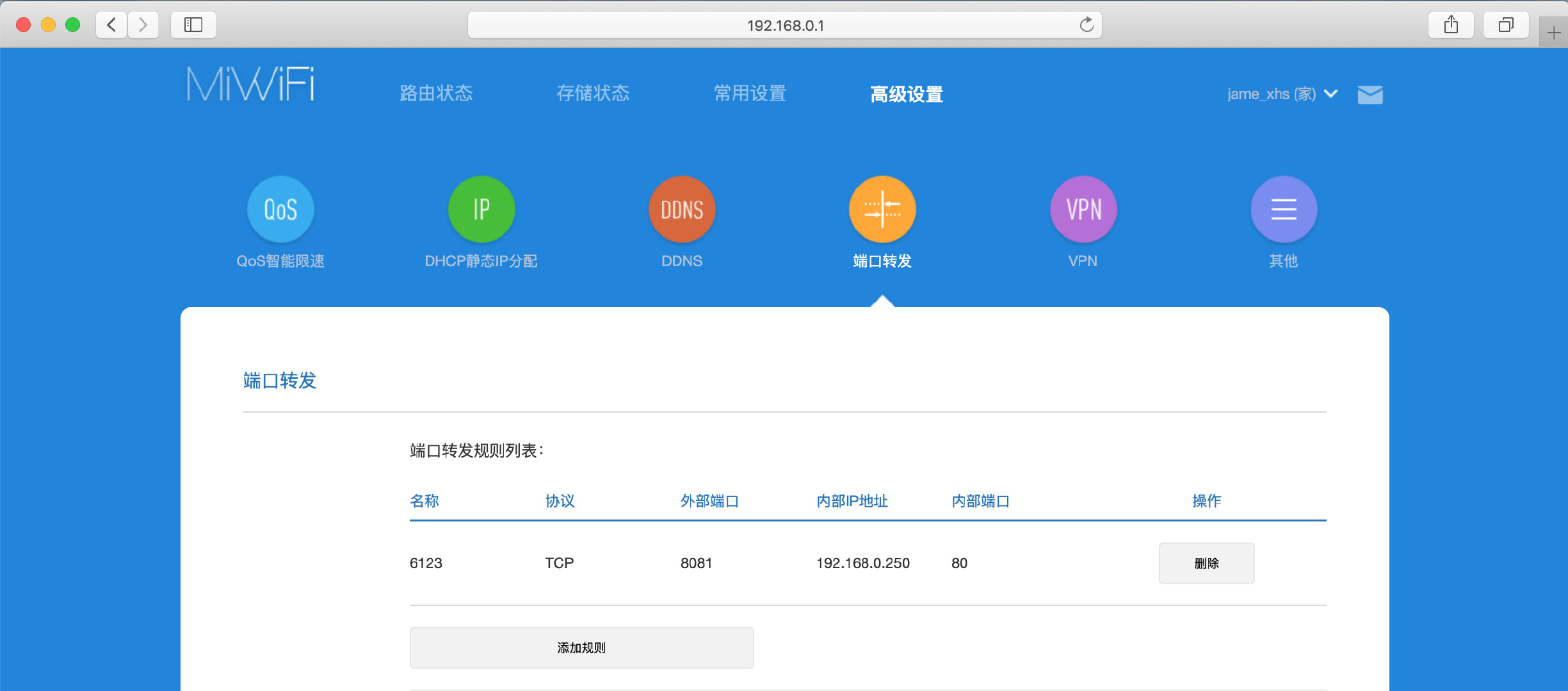This screenshot has width=1568, height=691.
Task: Open the Safari share icon
Action: [1451, 25]
